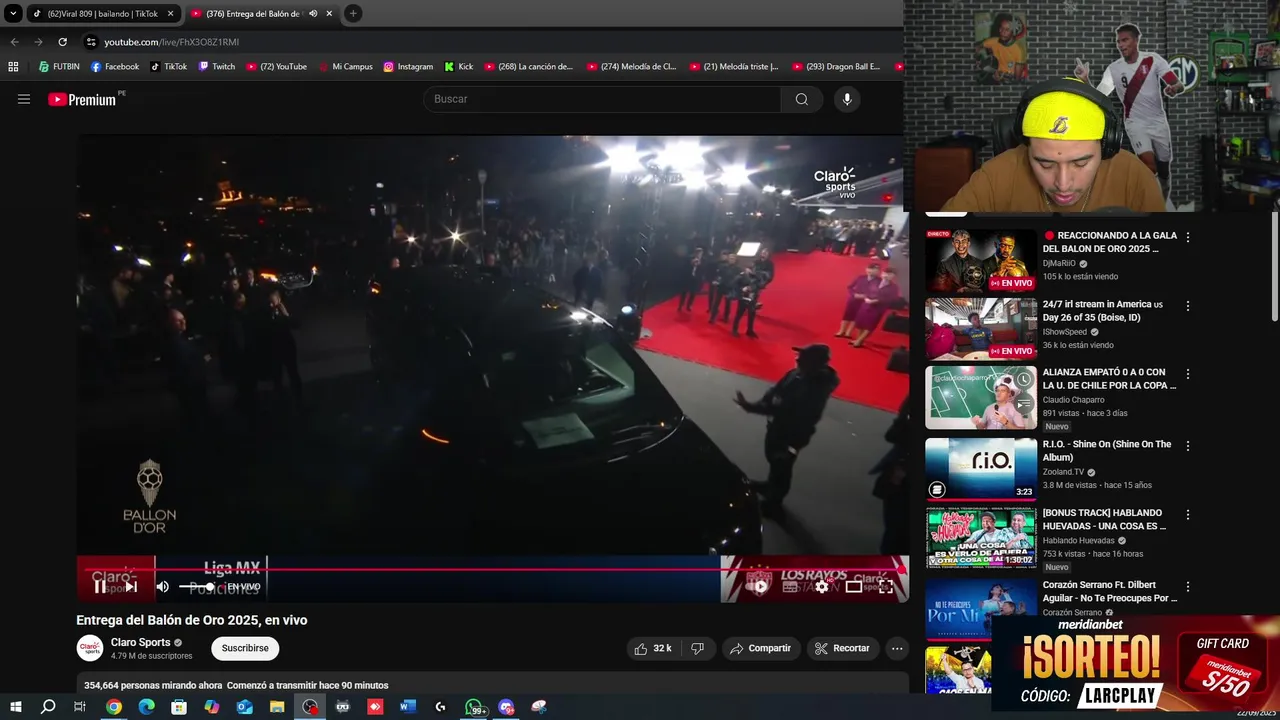Open Claro Sports channel name link
This screenshot has width=1280, height=720.
pos(140,642)
